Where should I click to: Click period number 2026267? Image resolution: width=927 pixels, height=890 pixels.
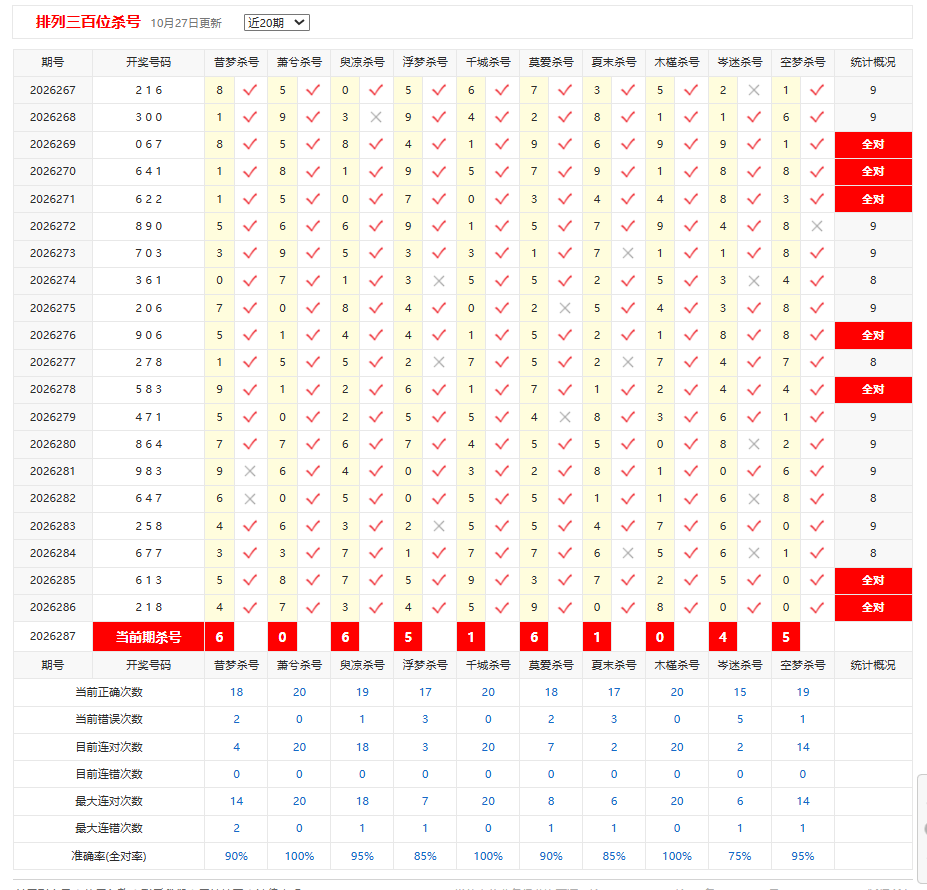click(x=53, y=90)
